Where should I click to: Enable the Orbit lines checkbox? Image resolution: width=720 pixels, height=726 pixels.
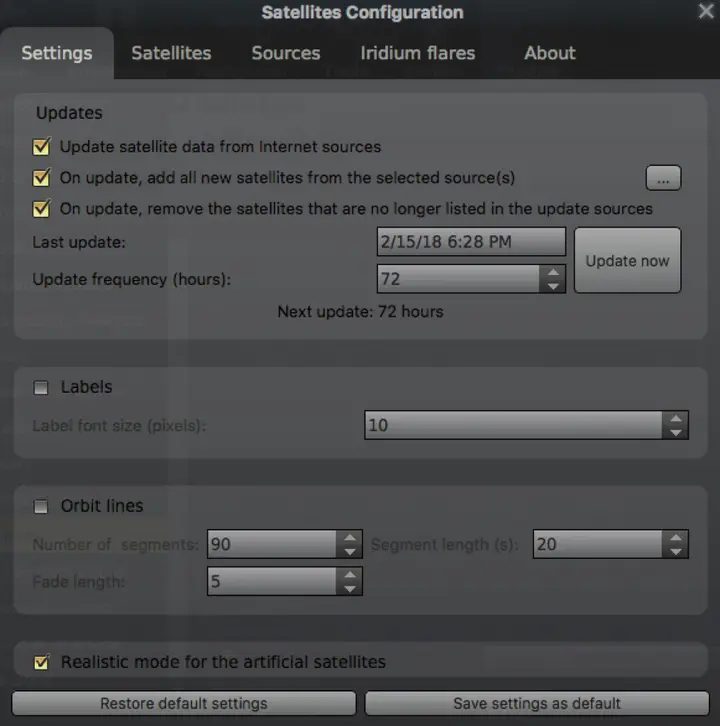click(41, 507)
